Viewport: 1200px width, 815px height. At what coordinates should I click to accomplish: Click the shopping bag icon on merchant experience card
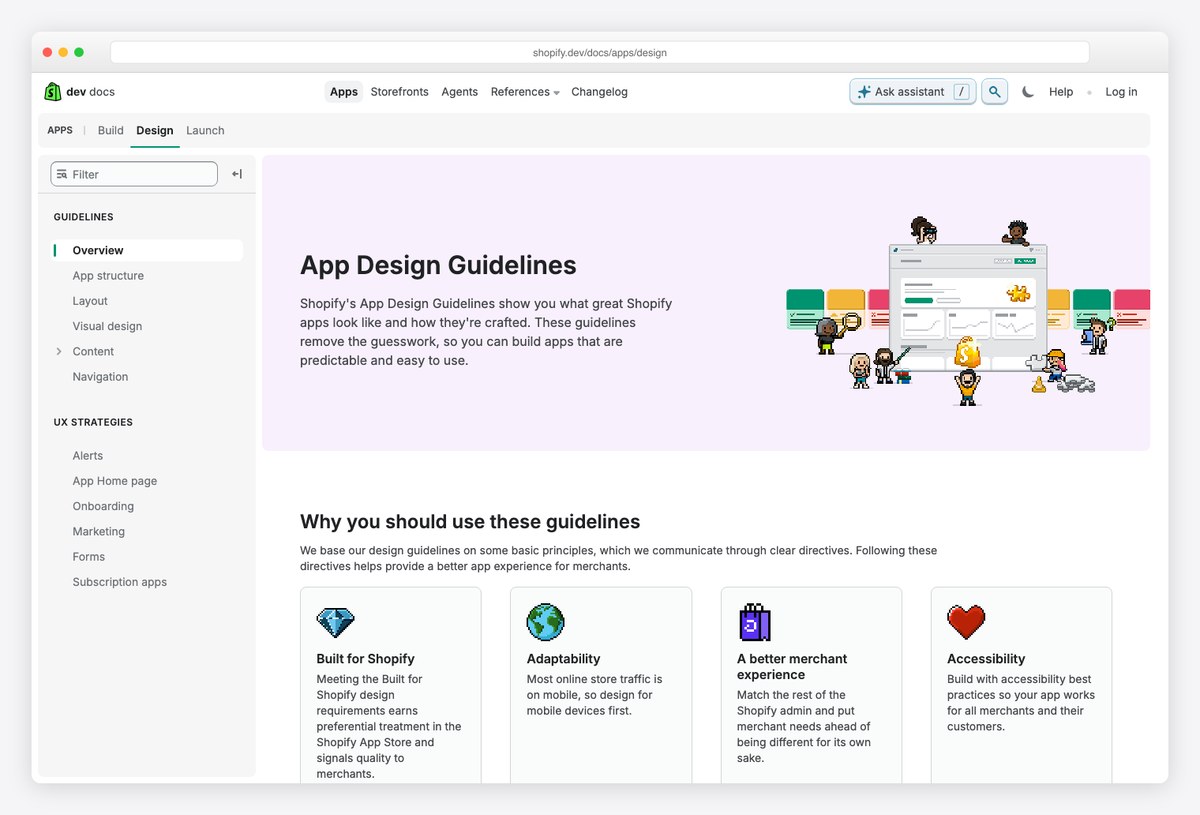click(755, 622)
